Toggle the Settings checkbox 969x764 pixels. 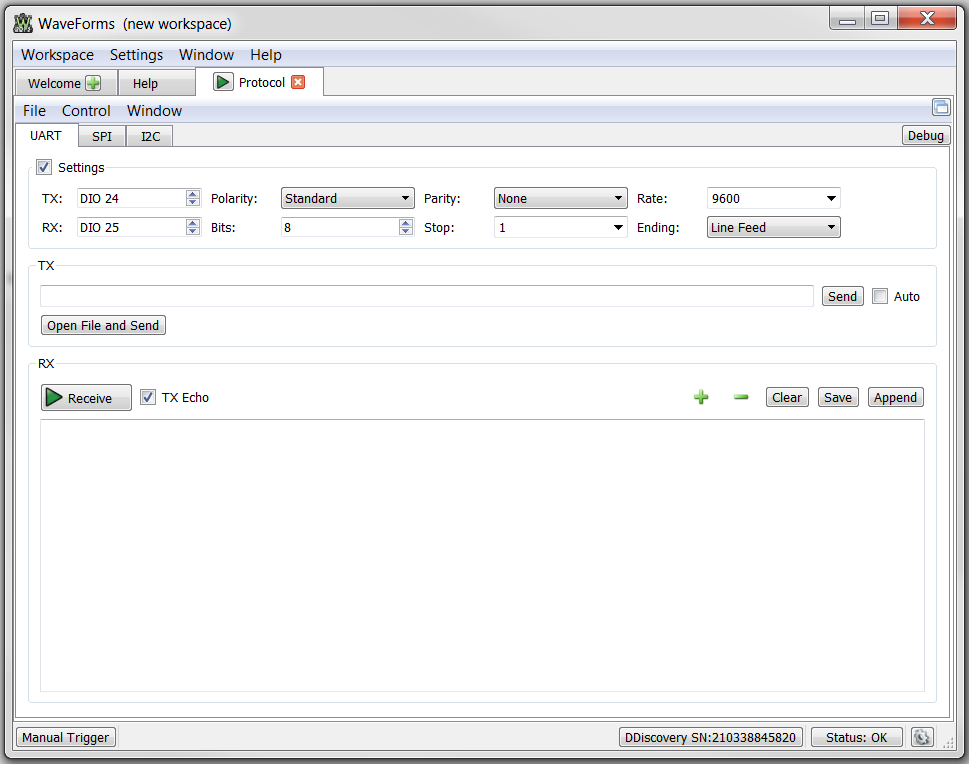(x=44, y=167)
